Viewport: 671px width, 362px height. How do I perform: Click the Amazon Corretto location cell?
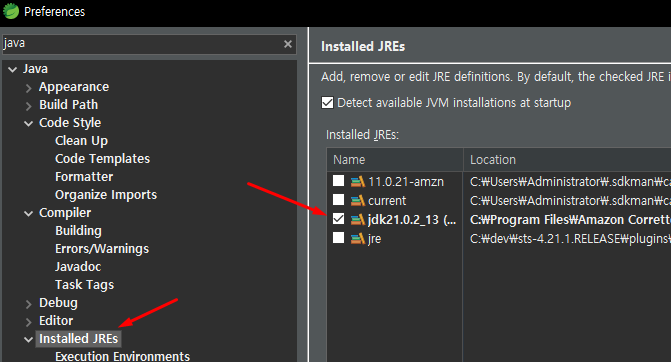click(570, 220)
